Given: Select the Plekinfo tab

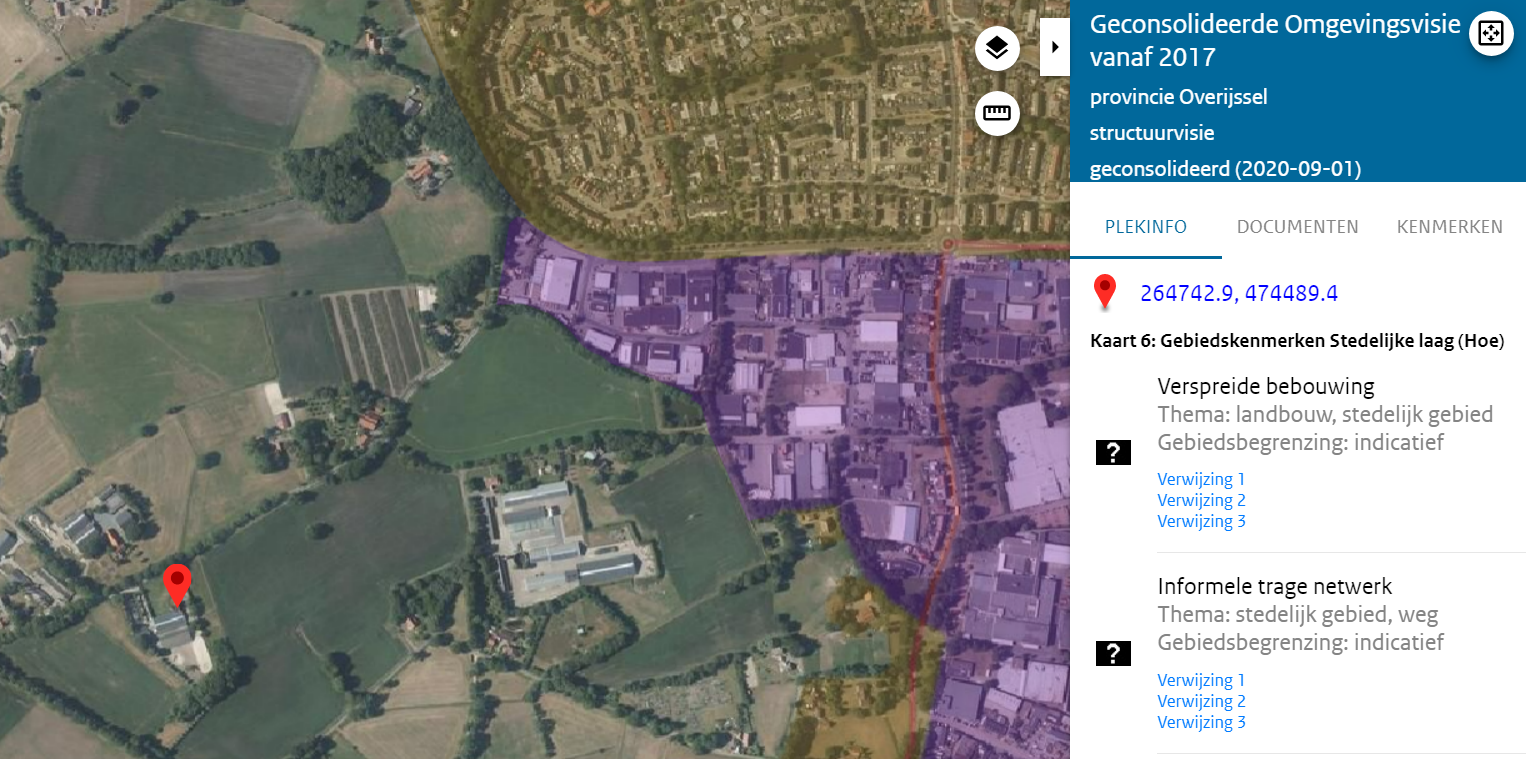Looking at the screenshot, I should click(x=1145, y=227).
